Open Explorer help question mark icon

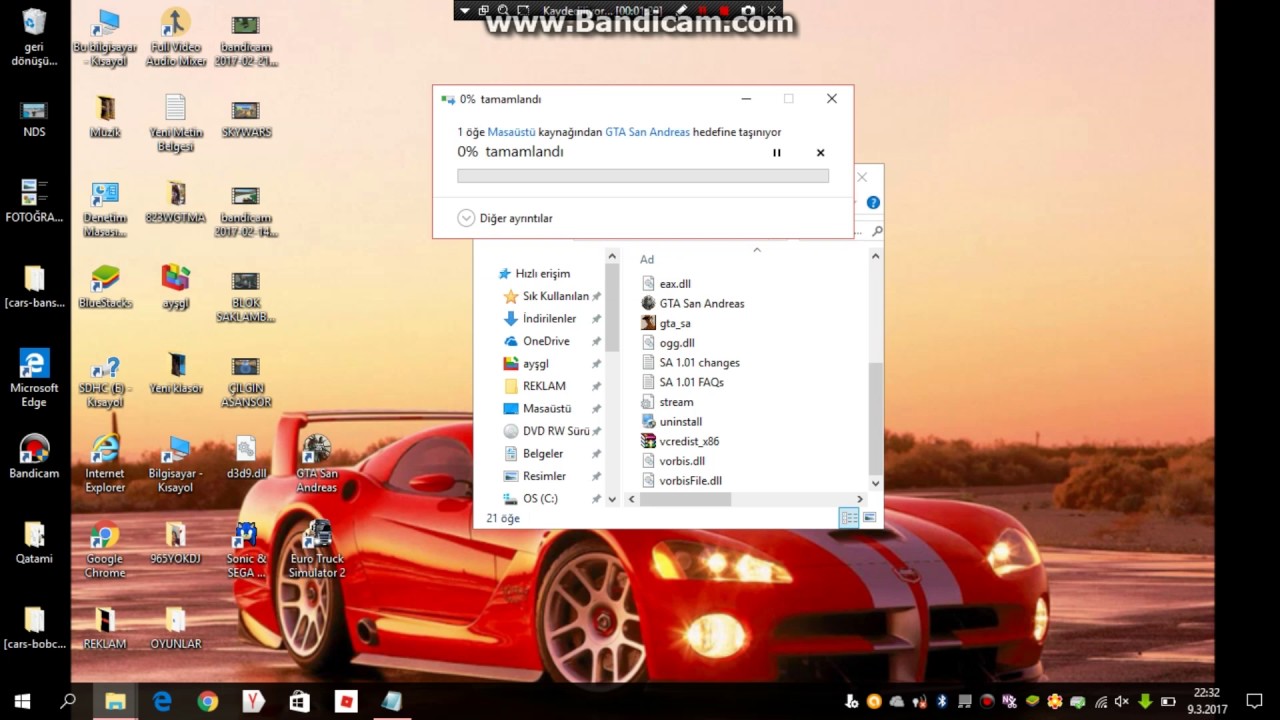point(873,203)
